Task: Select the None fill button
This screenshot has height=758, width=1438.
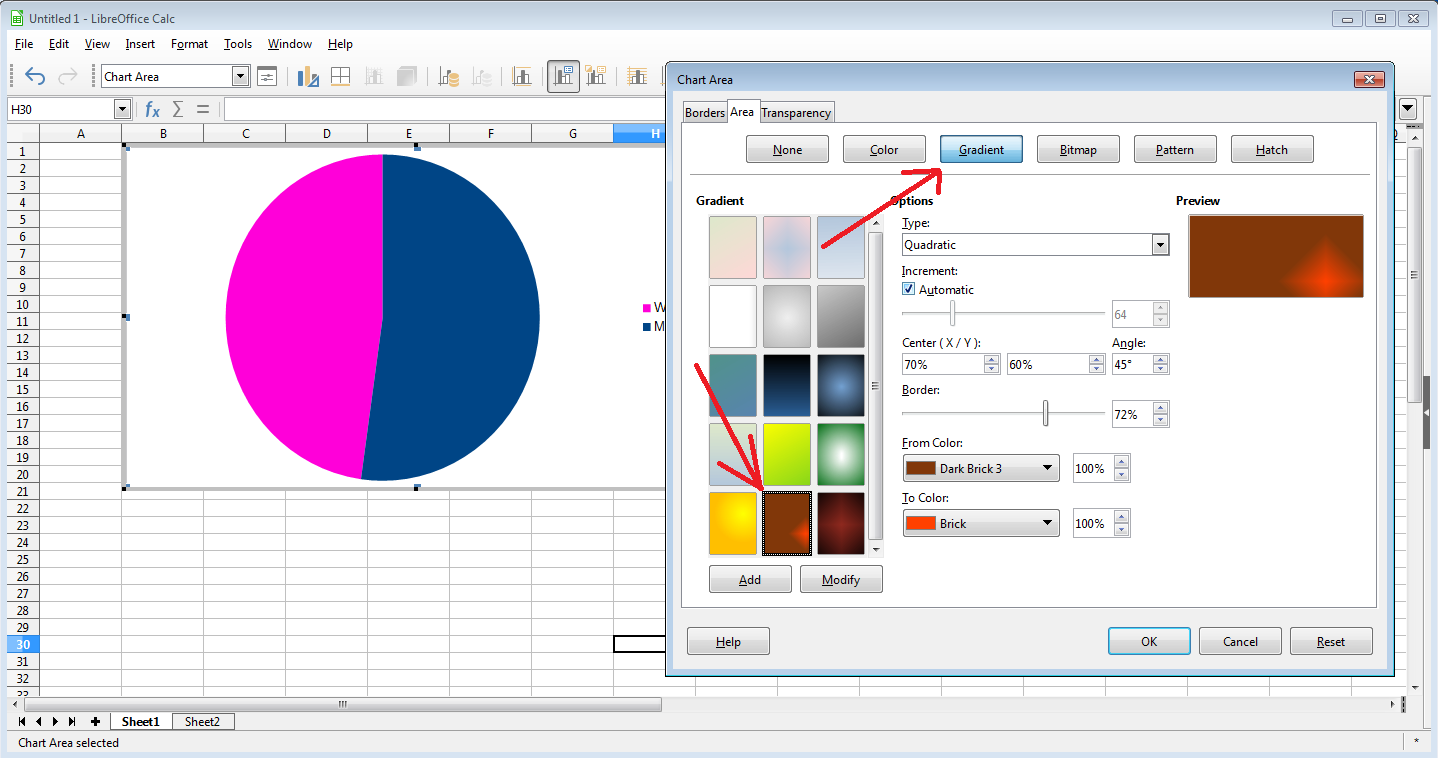Action: (787, 150)
